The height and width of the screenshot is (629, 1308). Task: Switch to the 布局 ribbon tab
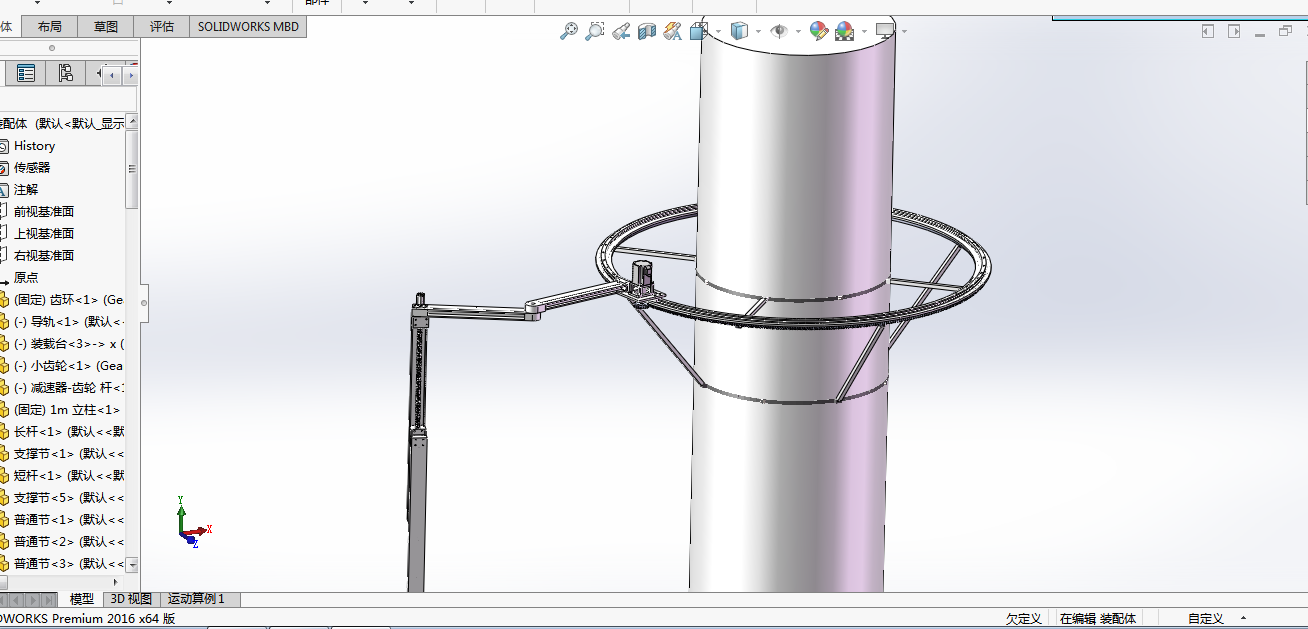49,27
